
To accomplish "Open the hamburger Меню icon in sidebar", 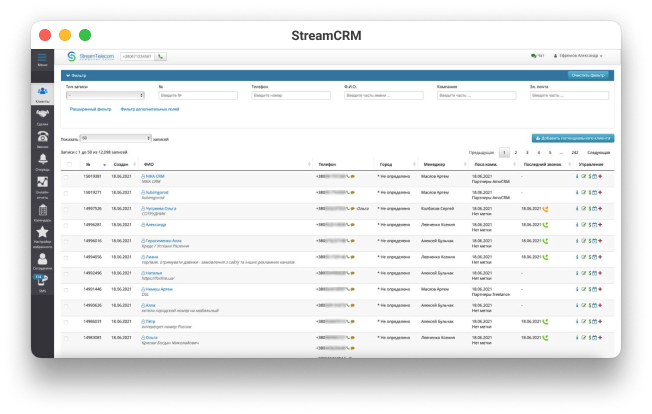I will pos(42,59).
